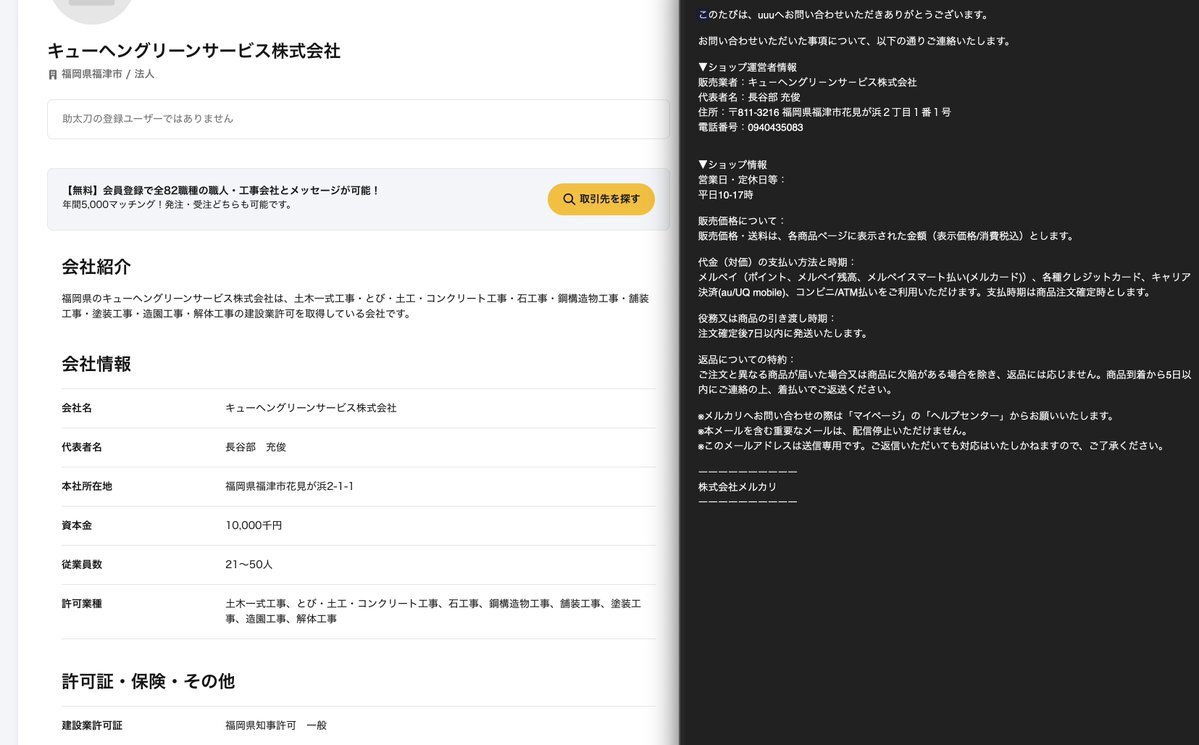Click the 営業日・定休日等 label in the email

tap(742, 180)
